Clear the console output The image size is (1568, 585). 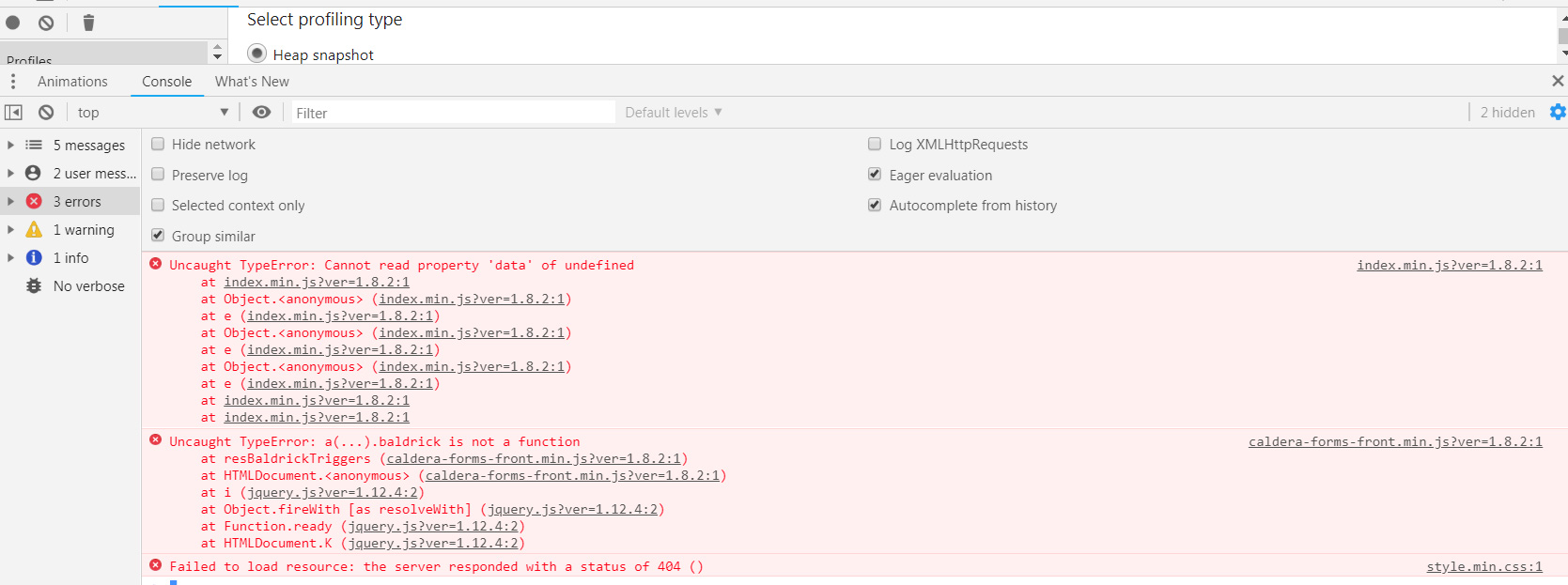pyautogui.click(x=46, y=113)
